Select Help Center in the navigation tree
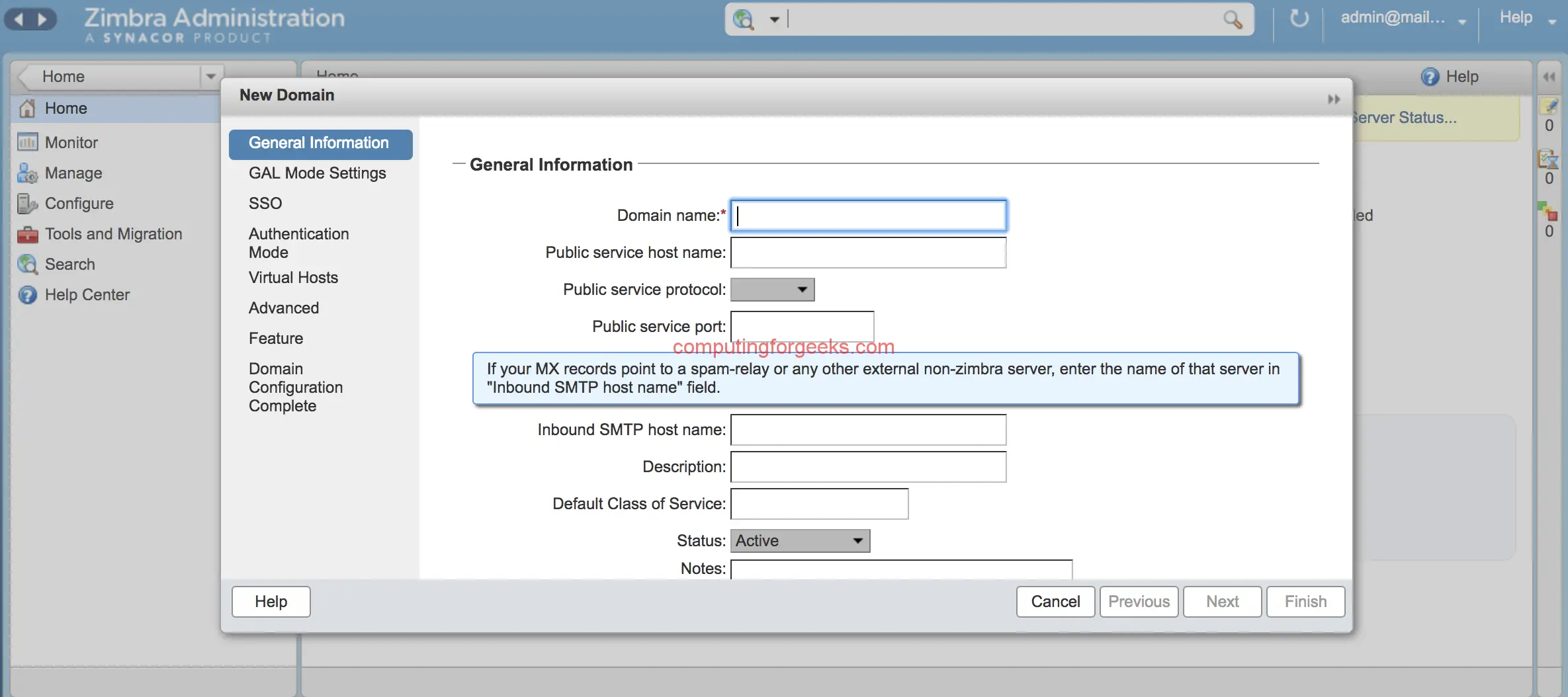1568x697 pixels. pos(87,295)
